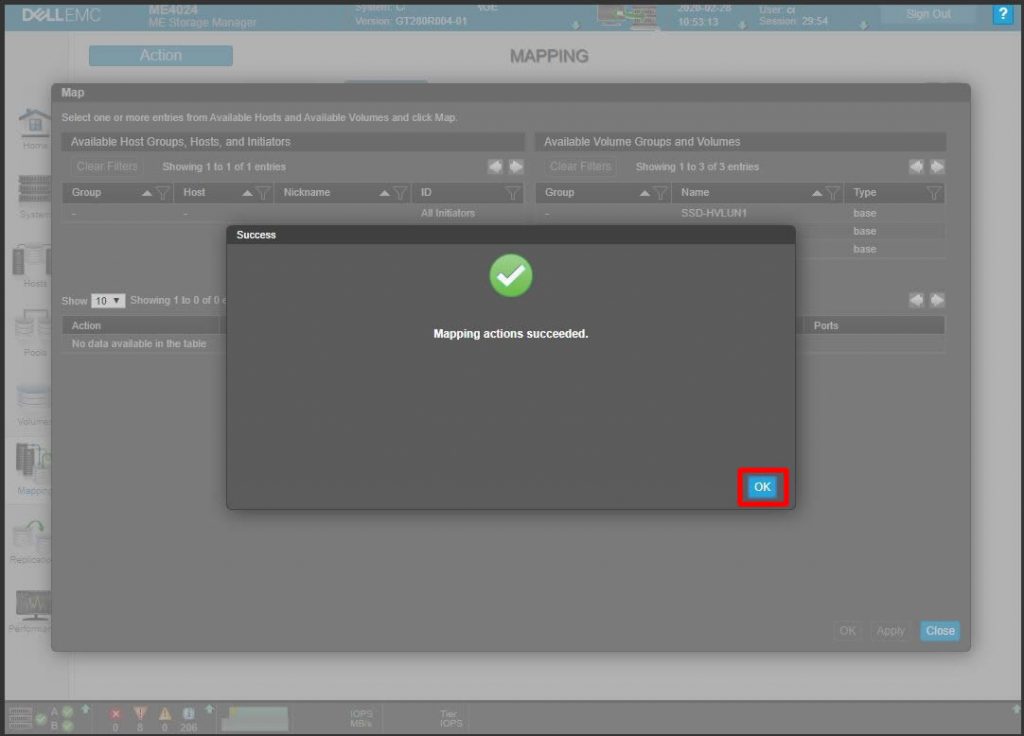This screenshot has width=1024, height=736.
Task: Click the Tier IOPS footer panel
Action: (451, 718)
